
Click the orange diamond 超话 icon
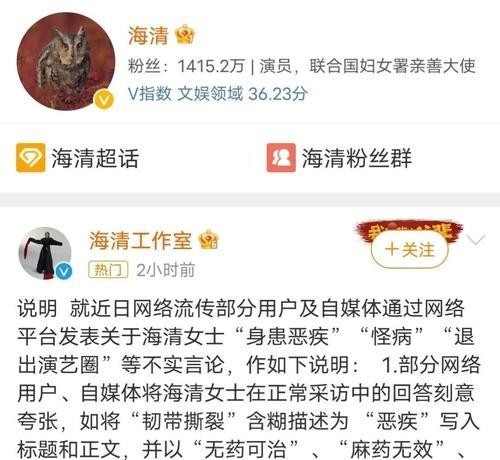pyautogui.click(x=31, y=158)
